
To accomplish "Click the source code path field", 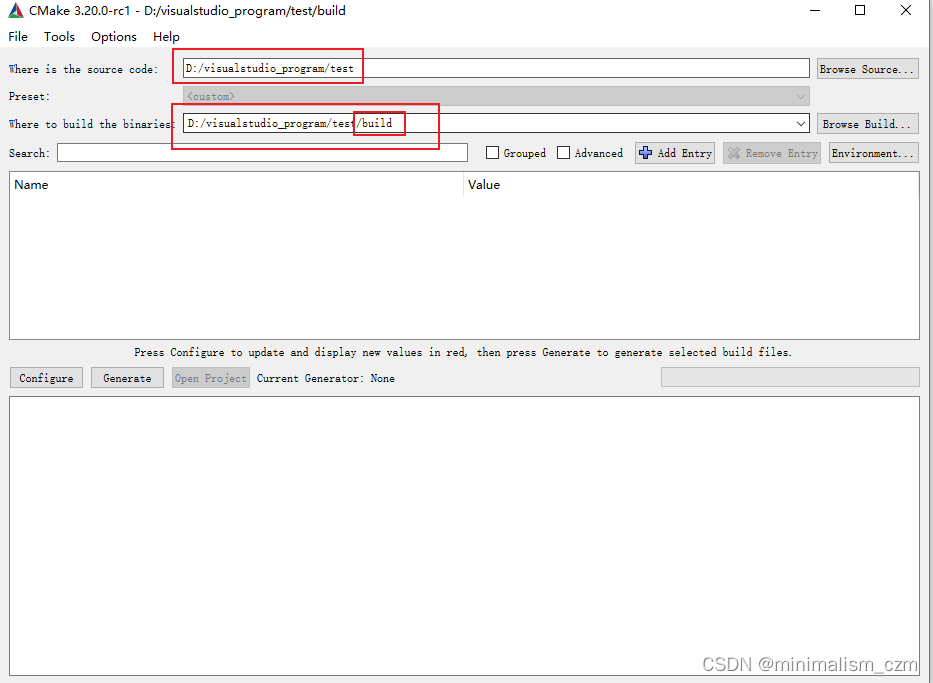I will pos(496,68).
